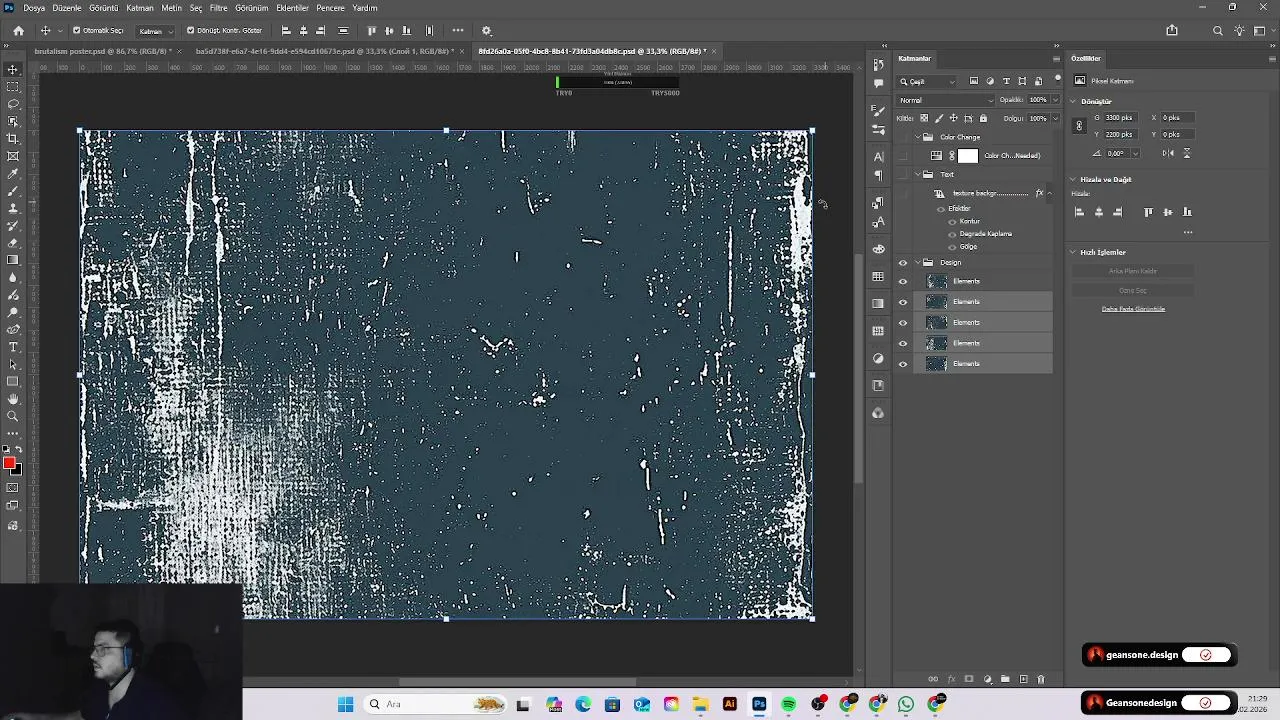
Task: Click the red foreground color swatch
Action: (x=9, y=462)
